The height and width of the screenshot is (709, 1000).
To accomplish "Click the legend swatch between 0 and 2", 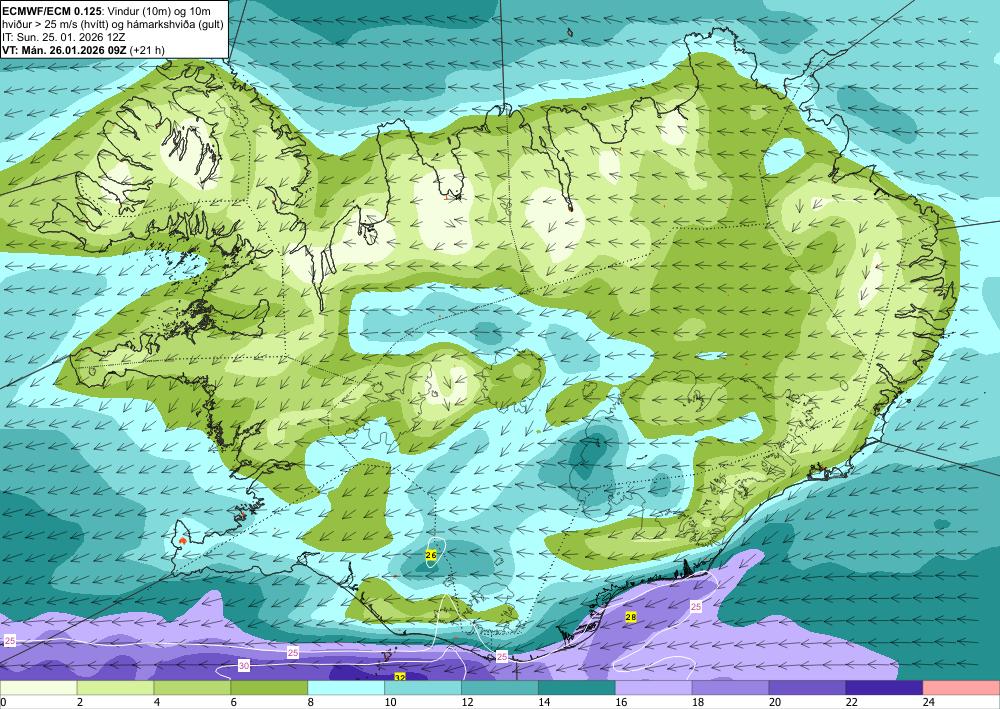I will tap(38, 687).
